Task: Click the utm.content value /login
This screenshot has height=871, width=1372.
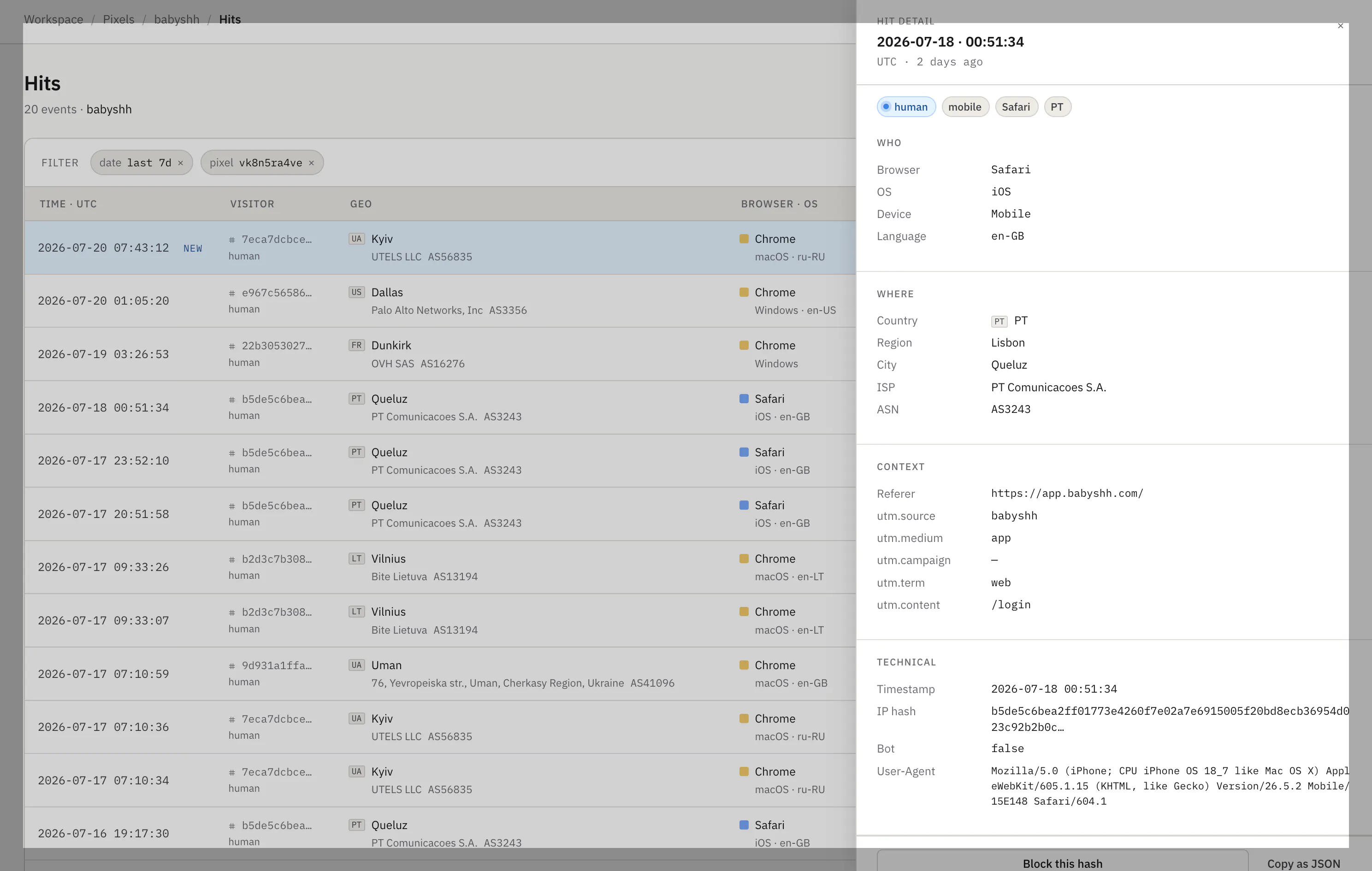Action: 1010,605
